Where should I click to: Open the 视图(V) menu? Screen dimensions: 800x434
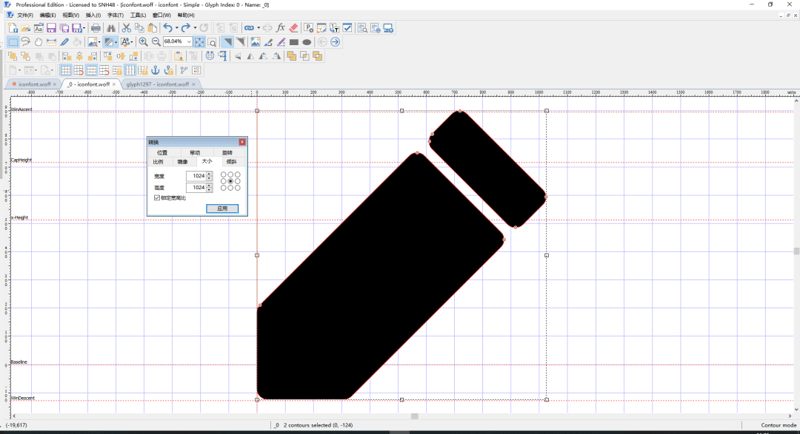[70, 15]
